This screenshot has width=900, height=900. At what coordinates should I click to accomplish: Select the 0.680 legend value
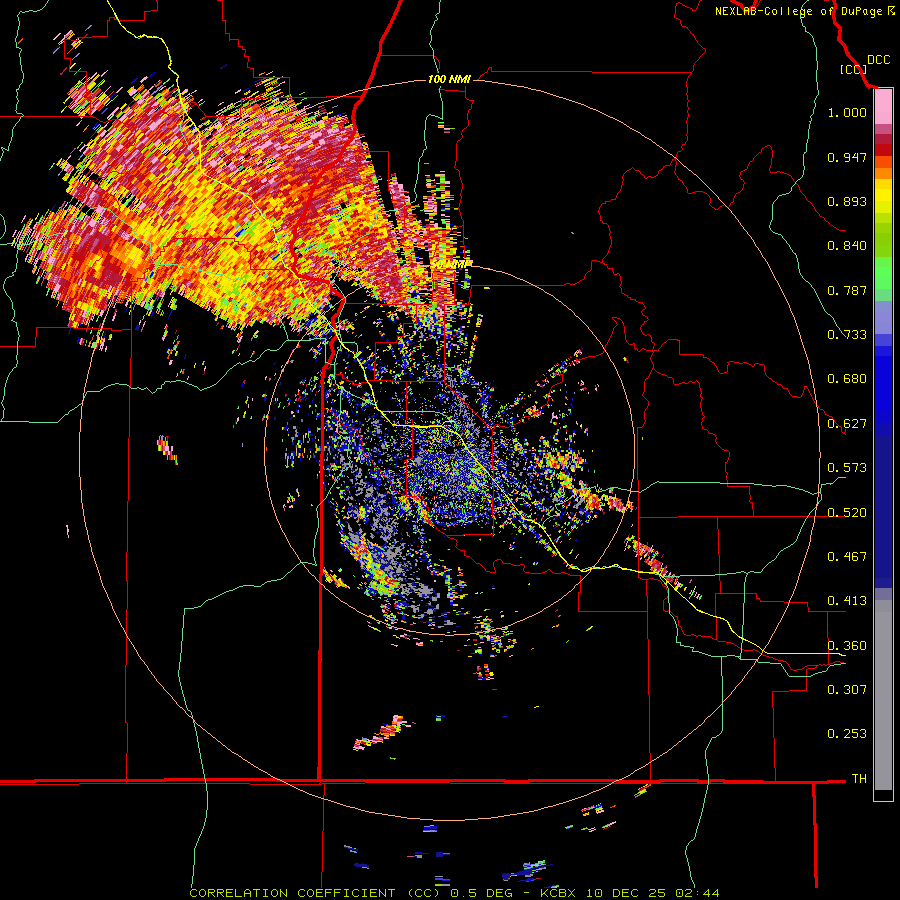click(847, 379)
